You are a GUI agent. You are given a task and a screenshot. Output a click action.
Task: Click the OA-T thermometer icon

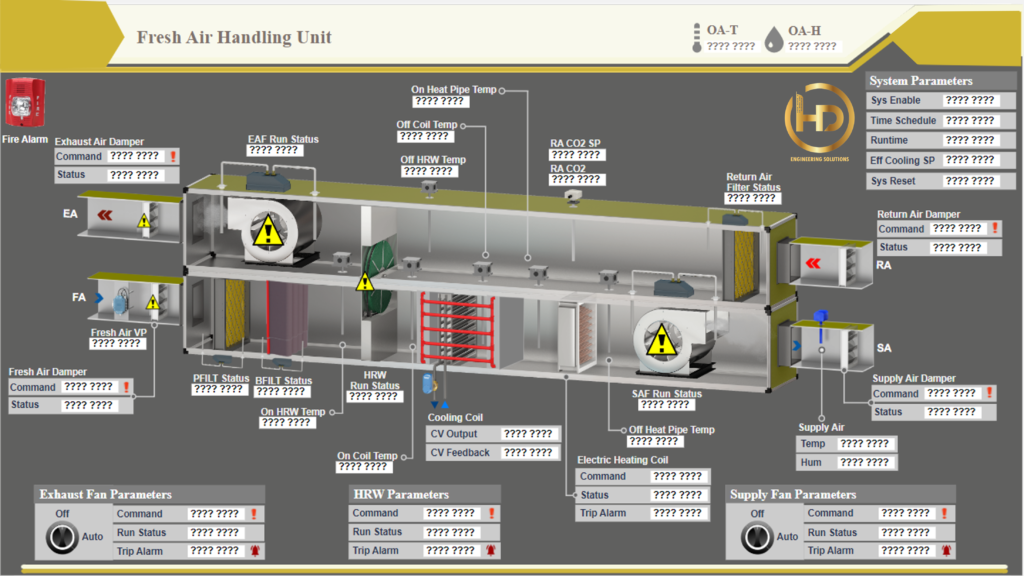coord(696,37)
